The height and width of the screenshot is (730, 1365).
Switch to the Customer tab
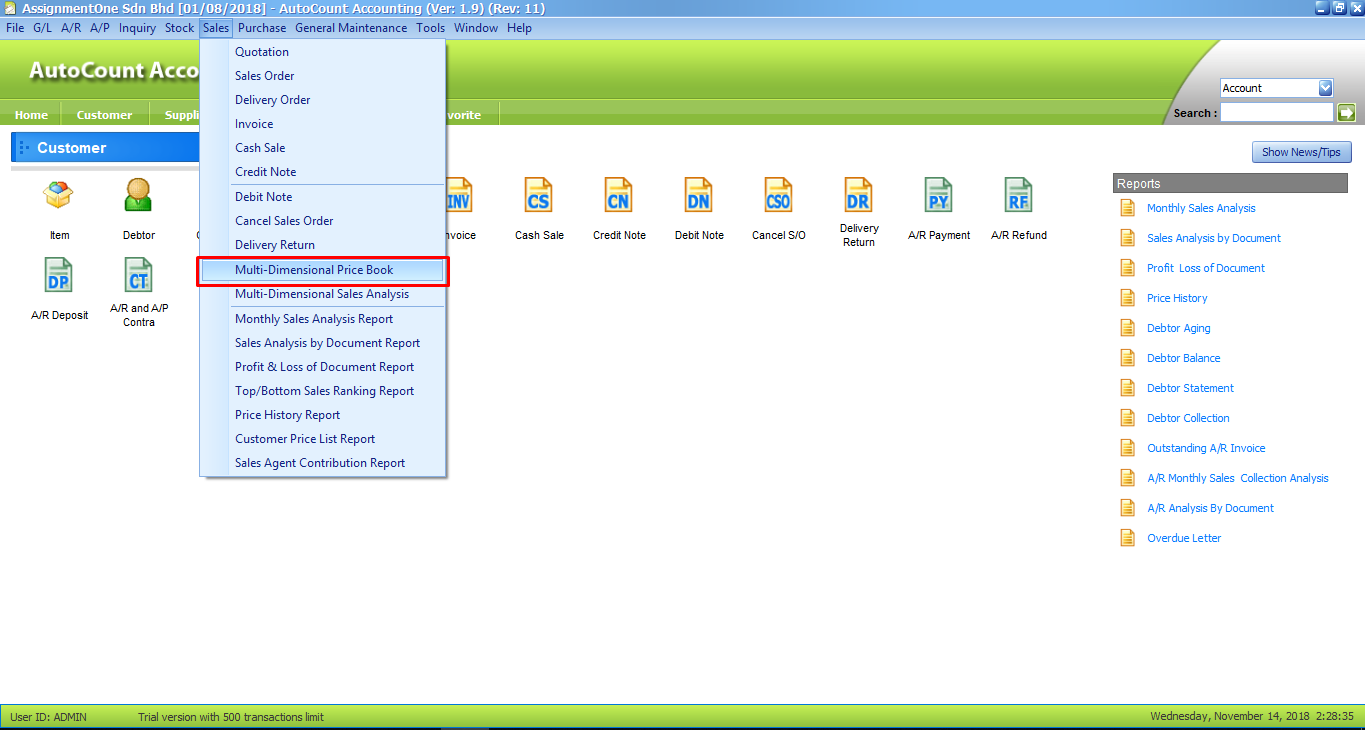pyautogui.click(x=105, y=114)
